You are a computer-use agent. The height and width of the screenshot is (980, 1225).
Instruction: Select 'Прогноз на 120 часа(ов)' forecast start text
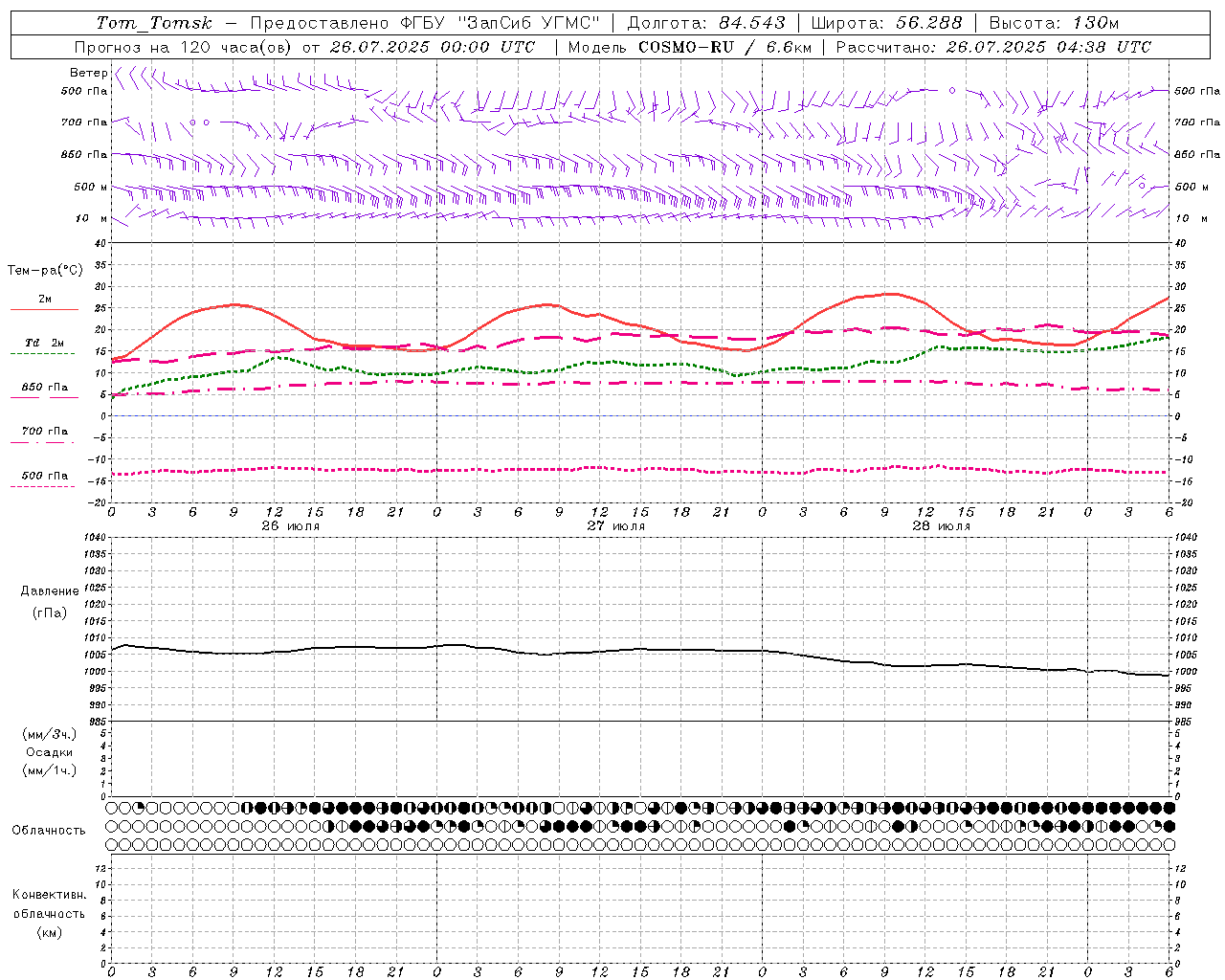(185, 47)
